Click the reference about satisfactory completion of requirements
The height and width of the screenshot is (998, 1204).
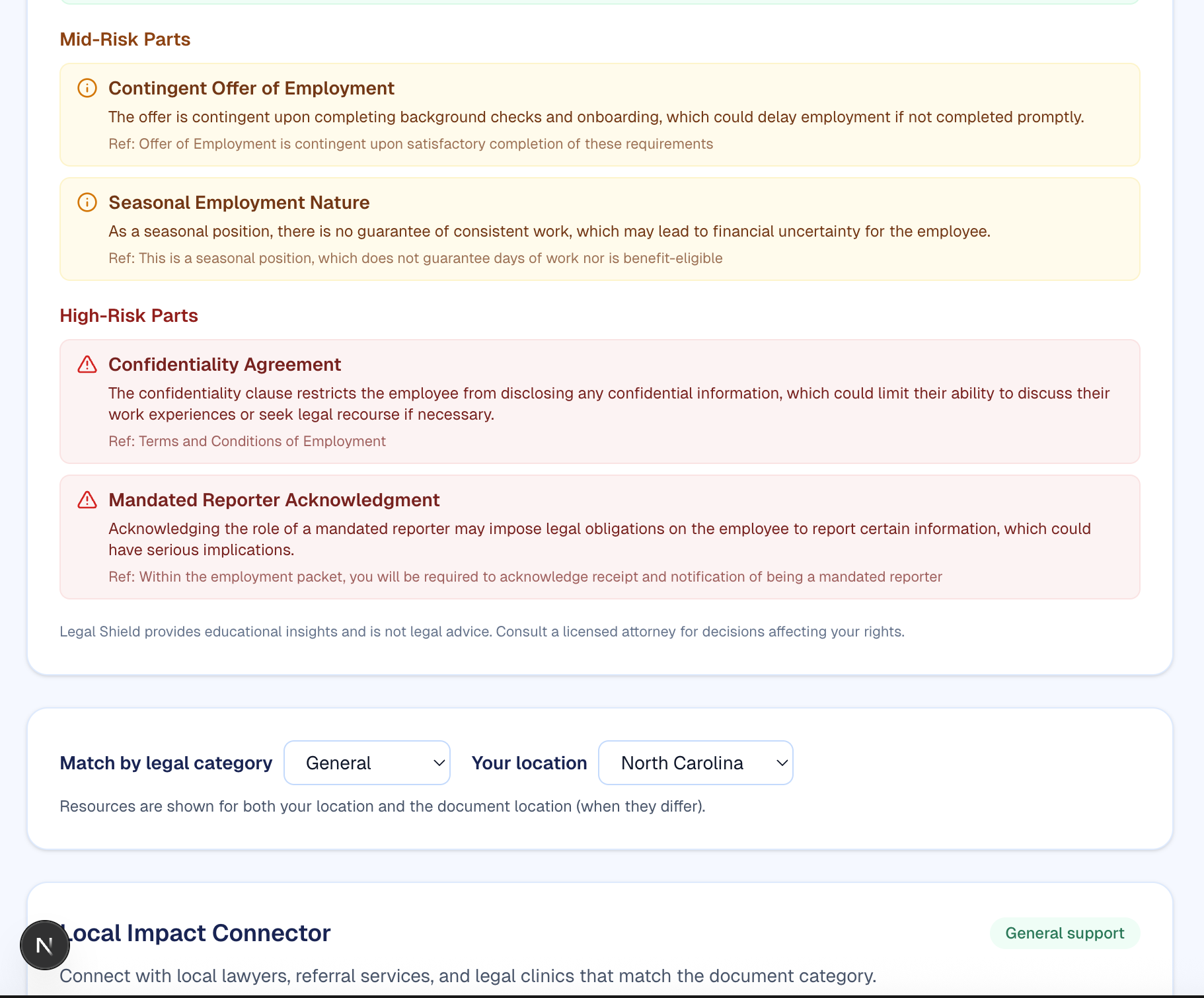pos(411,144)
